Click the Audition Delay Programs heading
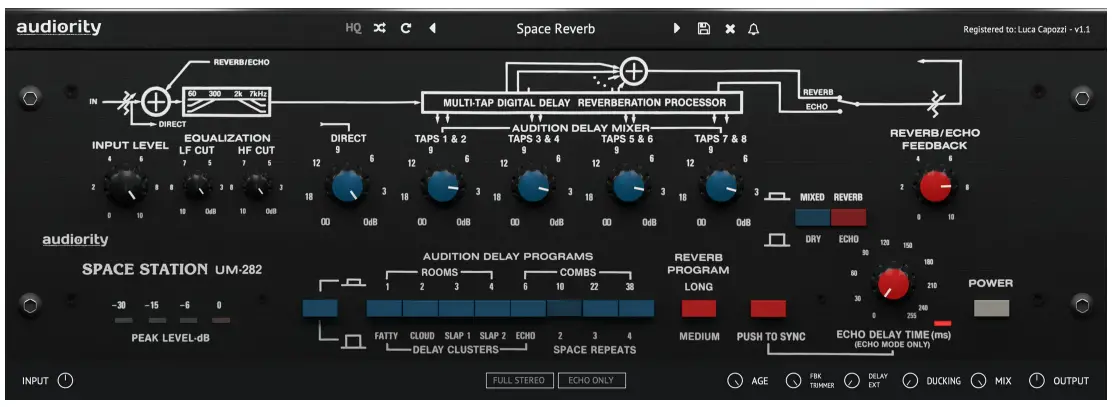Viewport: 1112px width, 407px height. (508, 257)
